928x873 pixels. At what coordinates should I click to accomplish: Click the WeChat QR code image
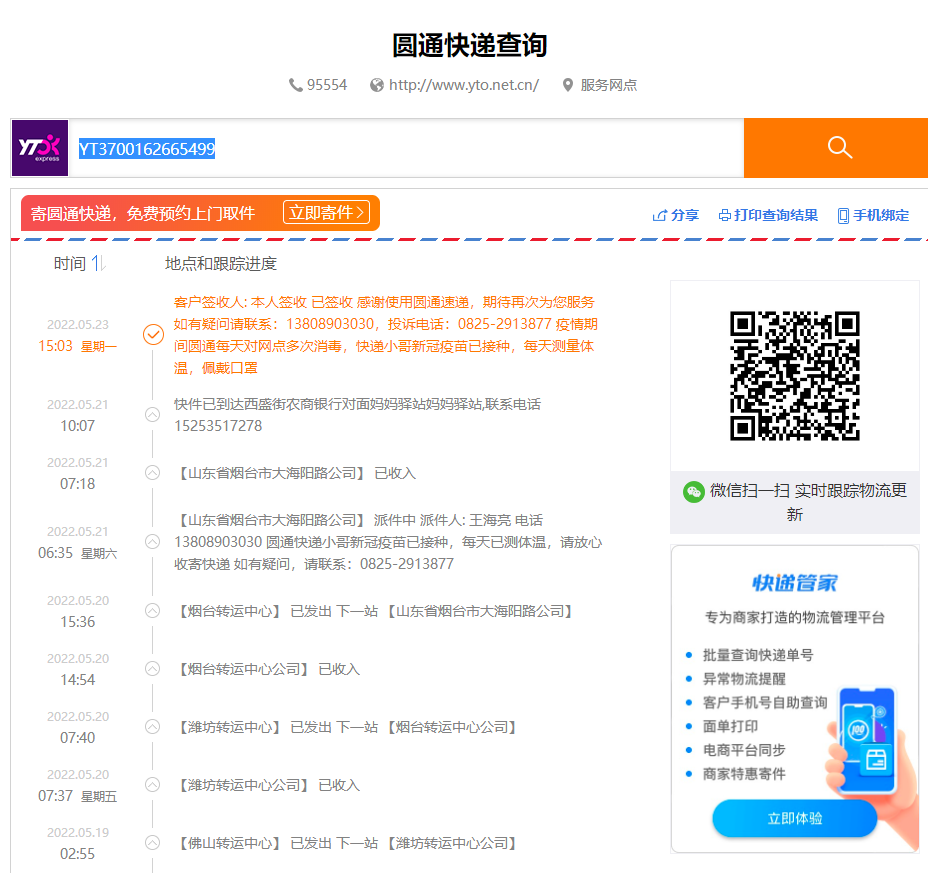click(x=794, y=376)
